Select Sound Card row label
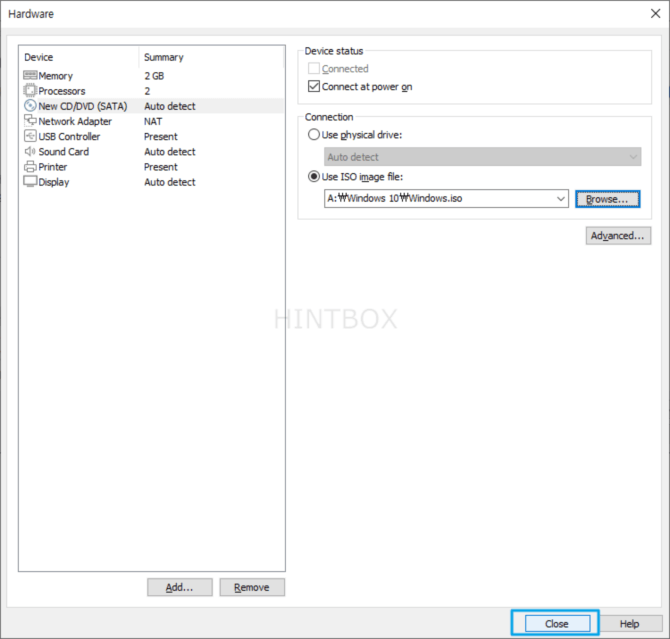The image size is (670, 639). pyautogui.click(x=64, y=152)
